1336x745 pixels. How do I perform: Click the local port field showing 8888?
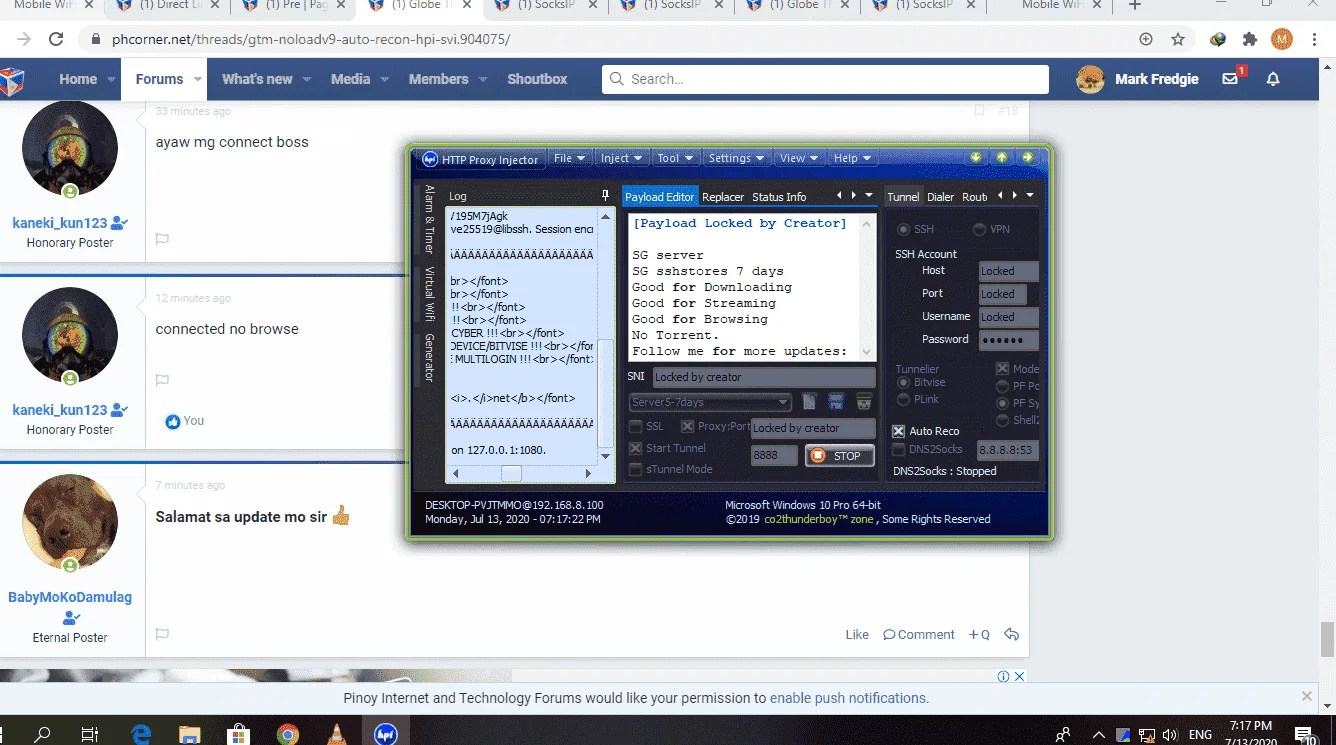774,456
